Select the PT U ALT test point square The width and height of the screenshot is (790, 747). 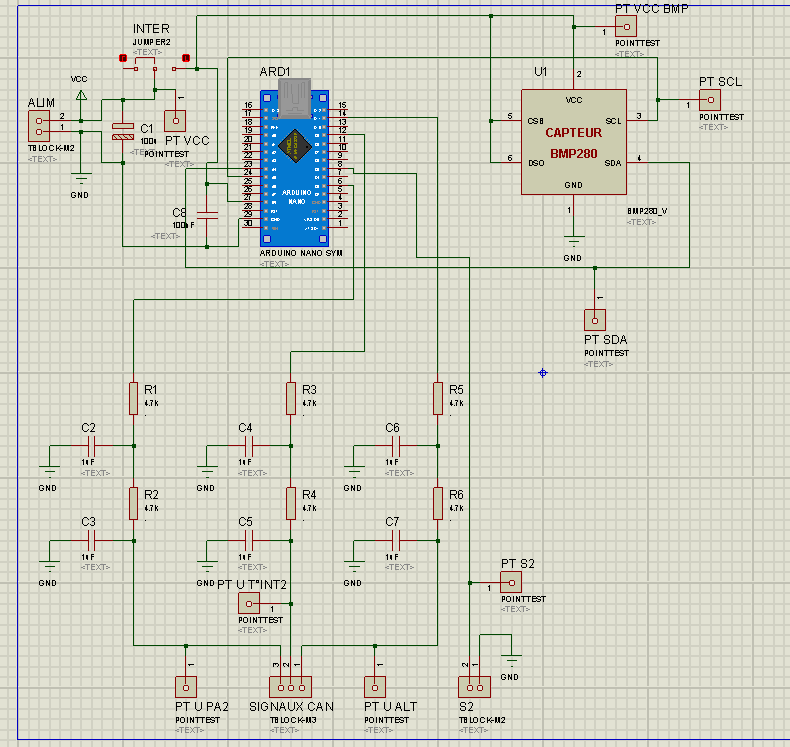[x=375, y=688]
